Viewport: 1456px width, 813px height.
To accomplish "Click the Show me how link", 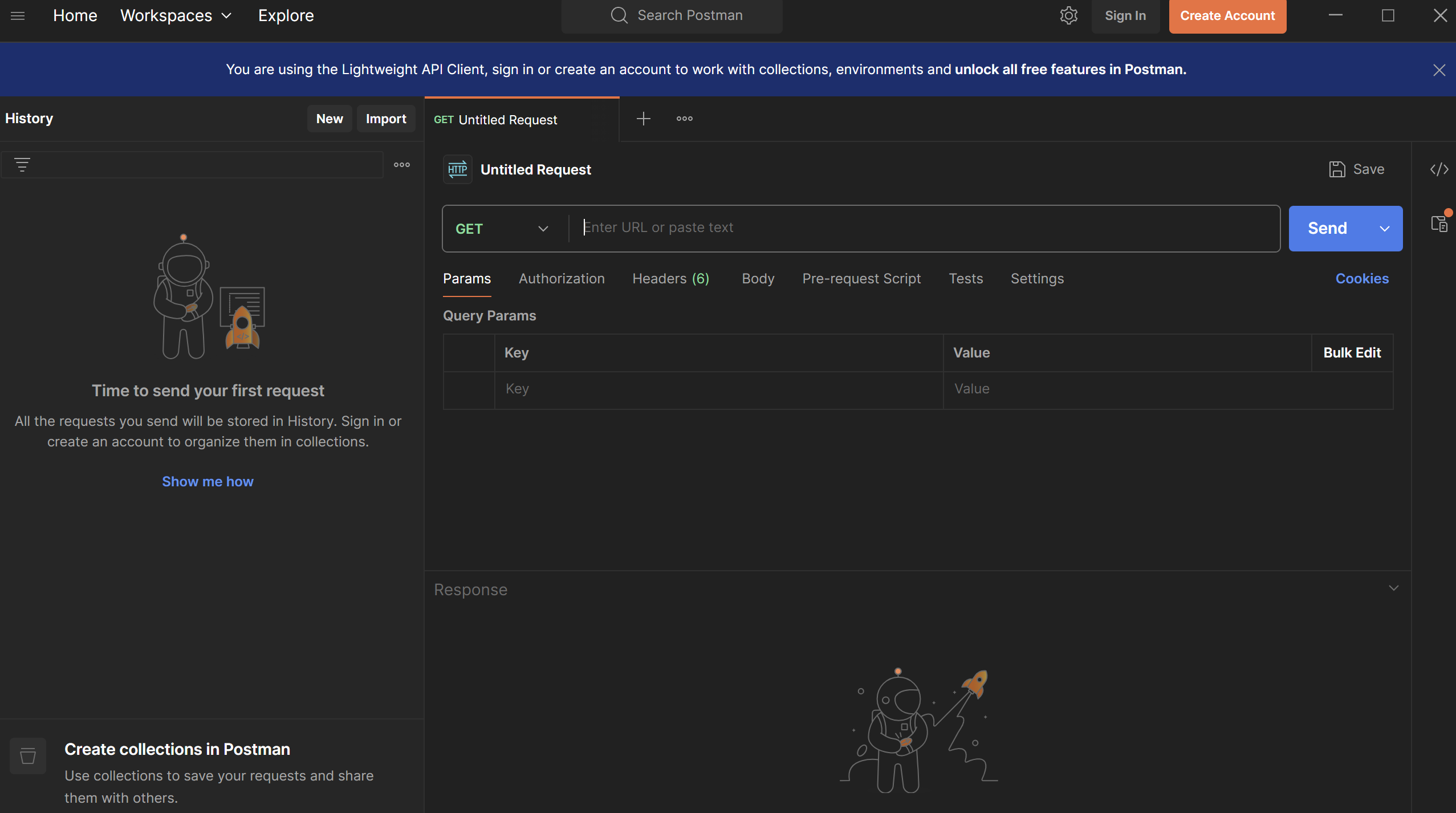I will click(x=208, y=482).
